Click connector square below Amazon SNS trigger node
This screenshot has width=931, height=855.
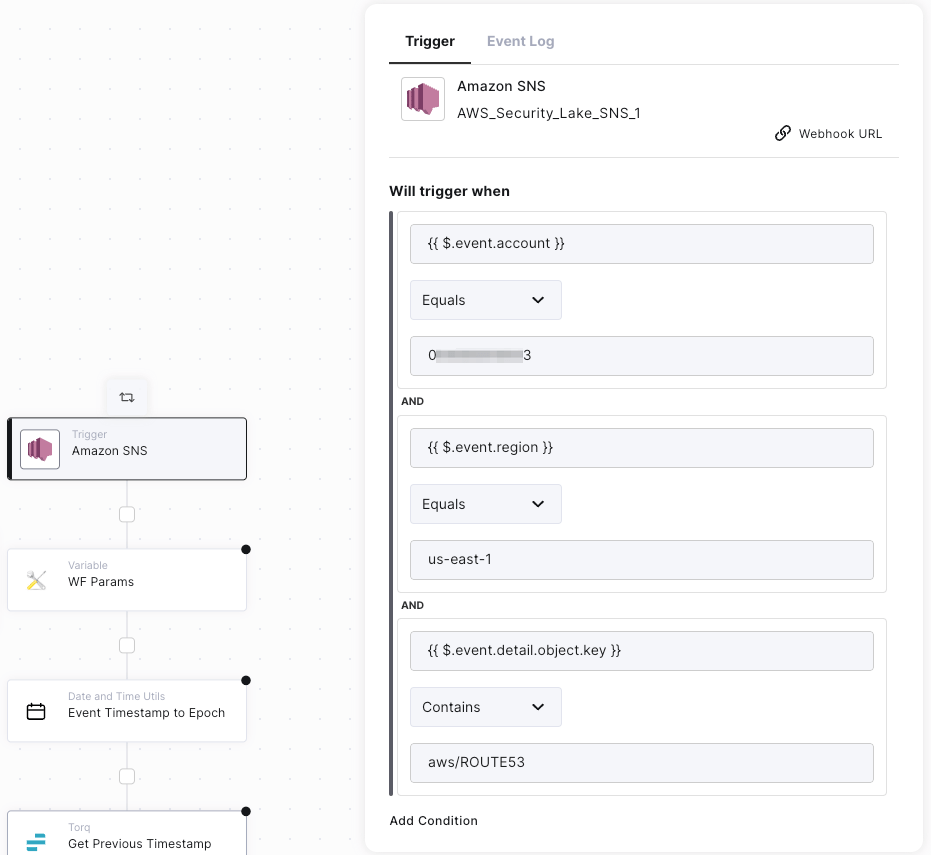127,514
